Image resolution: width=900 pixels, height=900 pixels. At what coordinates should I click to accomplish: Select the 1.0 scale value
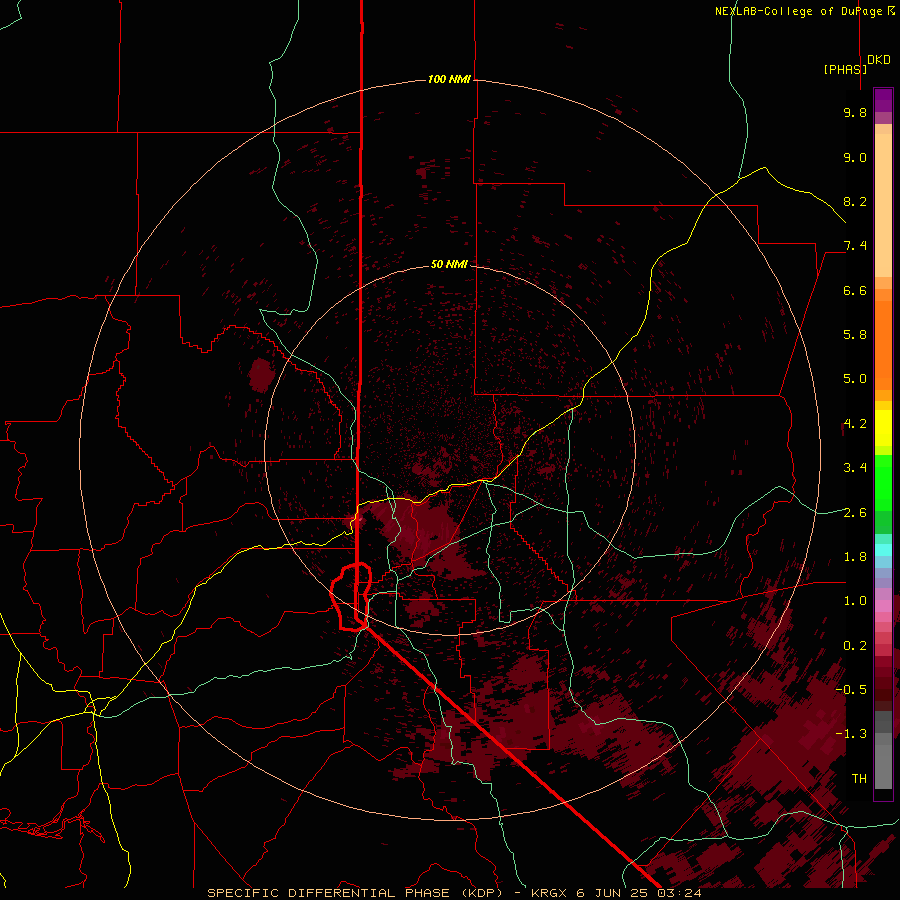click(x=855, y=600)
